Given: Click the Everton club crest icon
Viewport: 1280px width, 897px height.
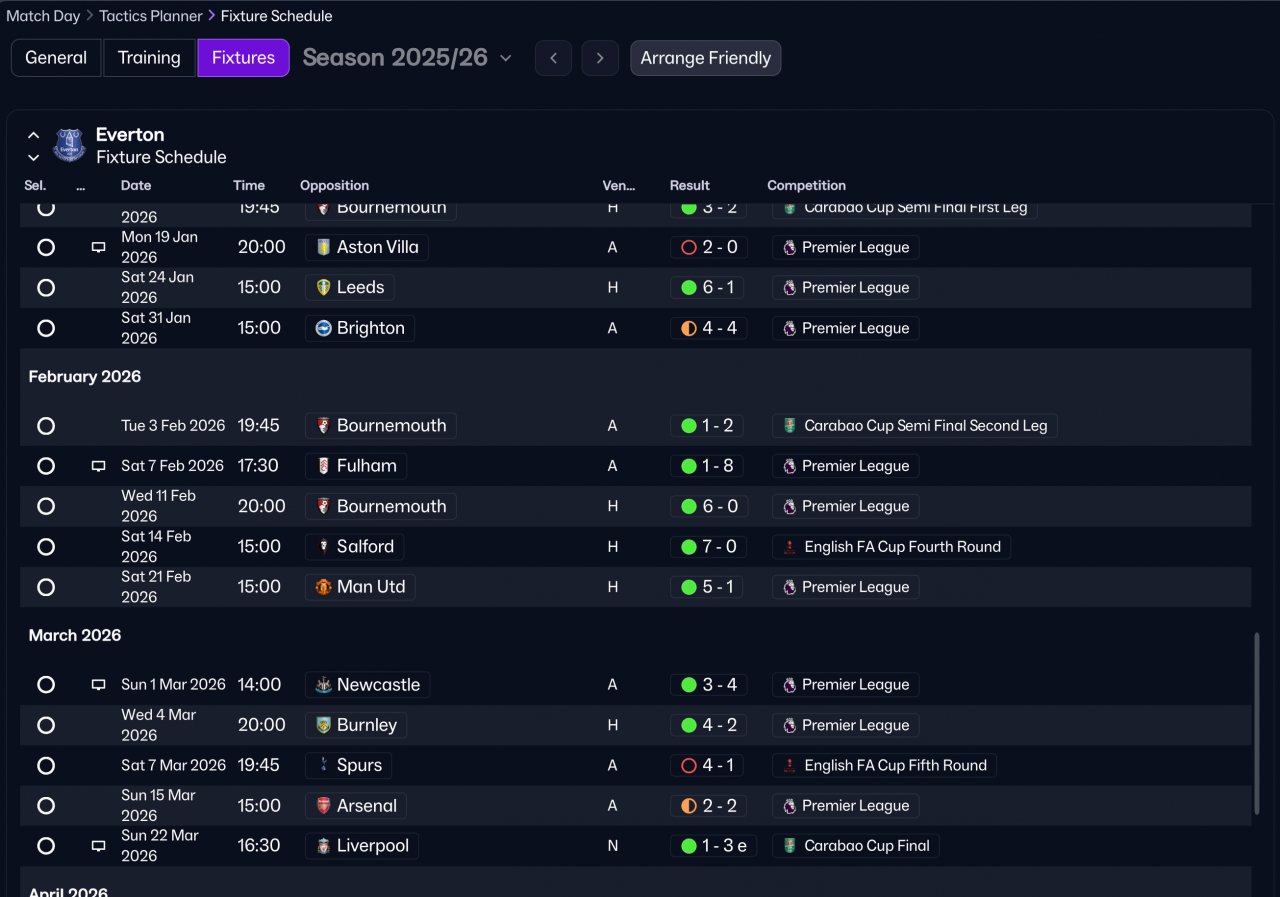Looking at the screenshot, I should pos(69,145).
